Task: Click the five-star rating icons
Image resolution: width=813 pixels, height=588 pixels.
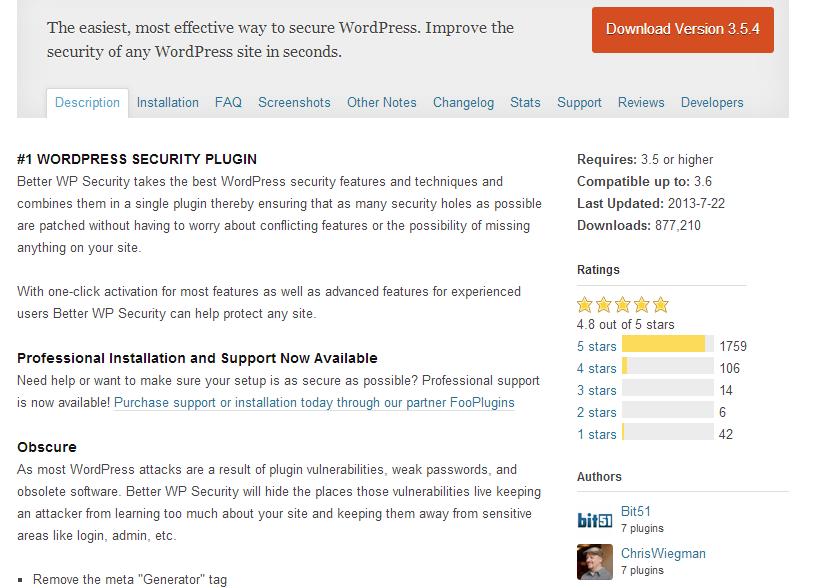Action: (623, 305)
